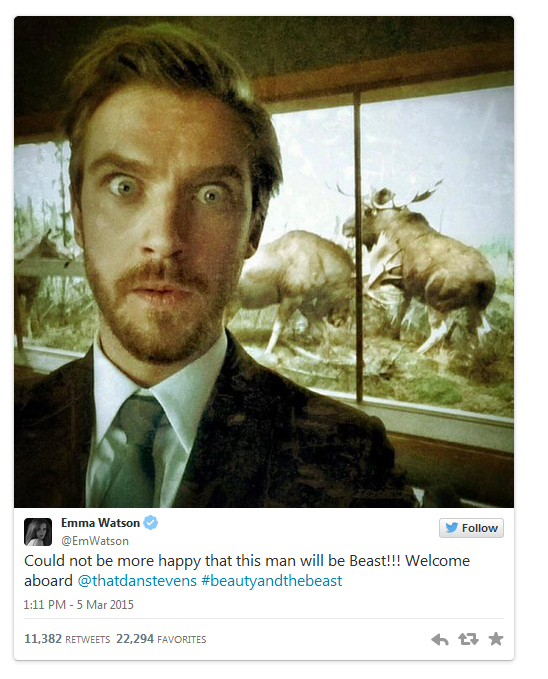Open the @EmWatson handle

click(95, 541)
